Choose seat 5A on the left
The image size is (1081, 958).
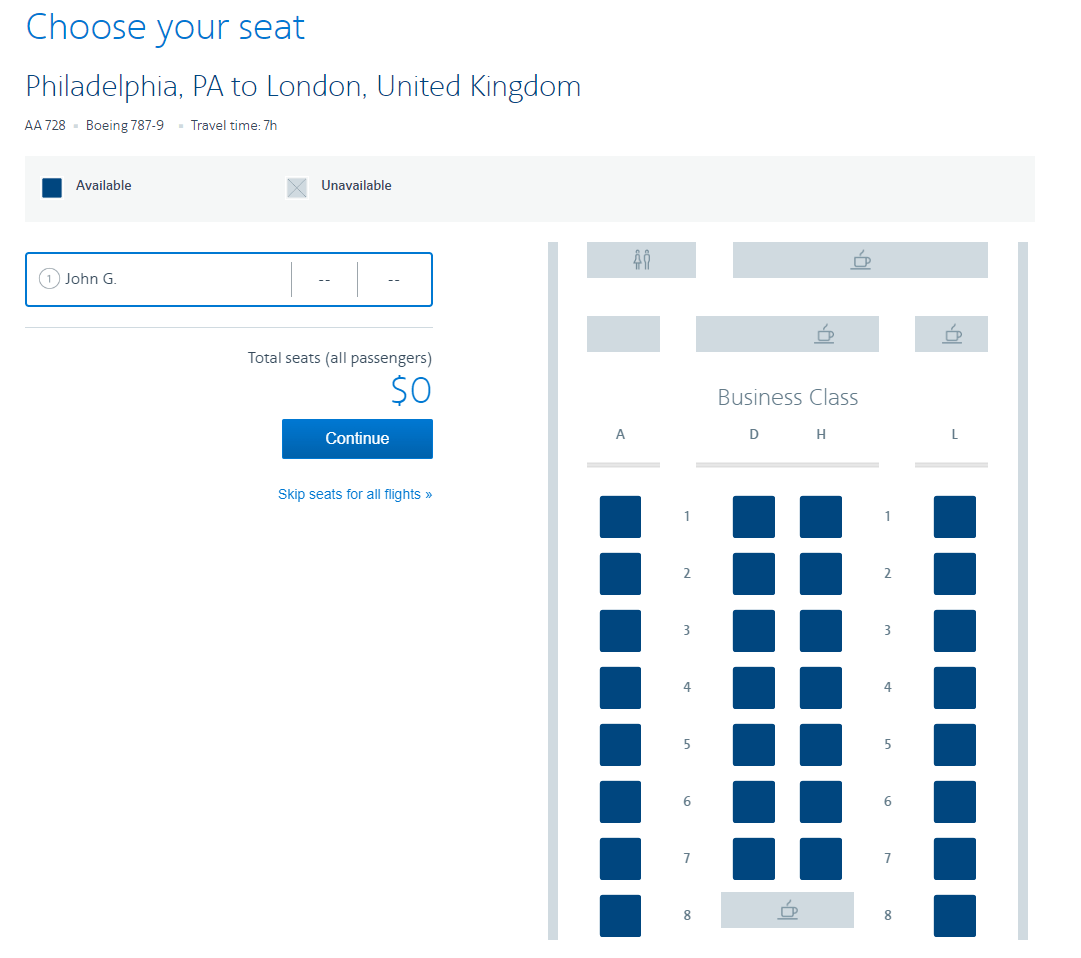[x=620, y=745]
